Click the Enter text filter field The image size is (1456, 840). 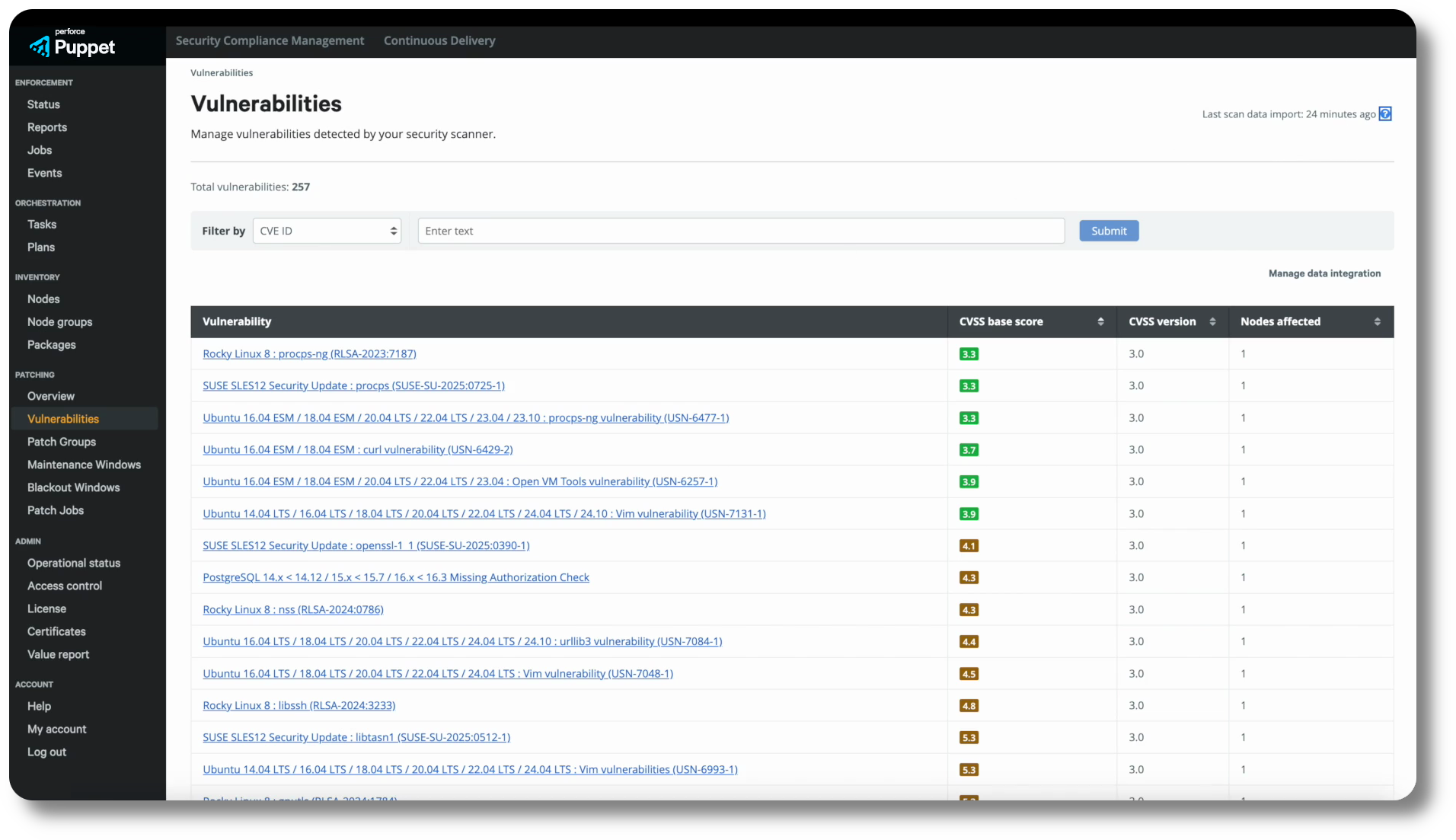click(x=741, y=230)
